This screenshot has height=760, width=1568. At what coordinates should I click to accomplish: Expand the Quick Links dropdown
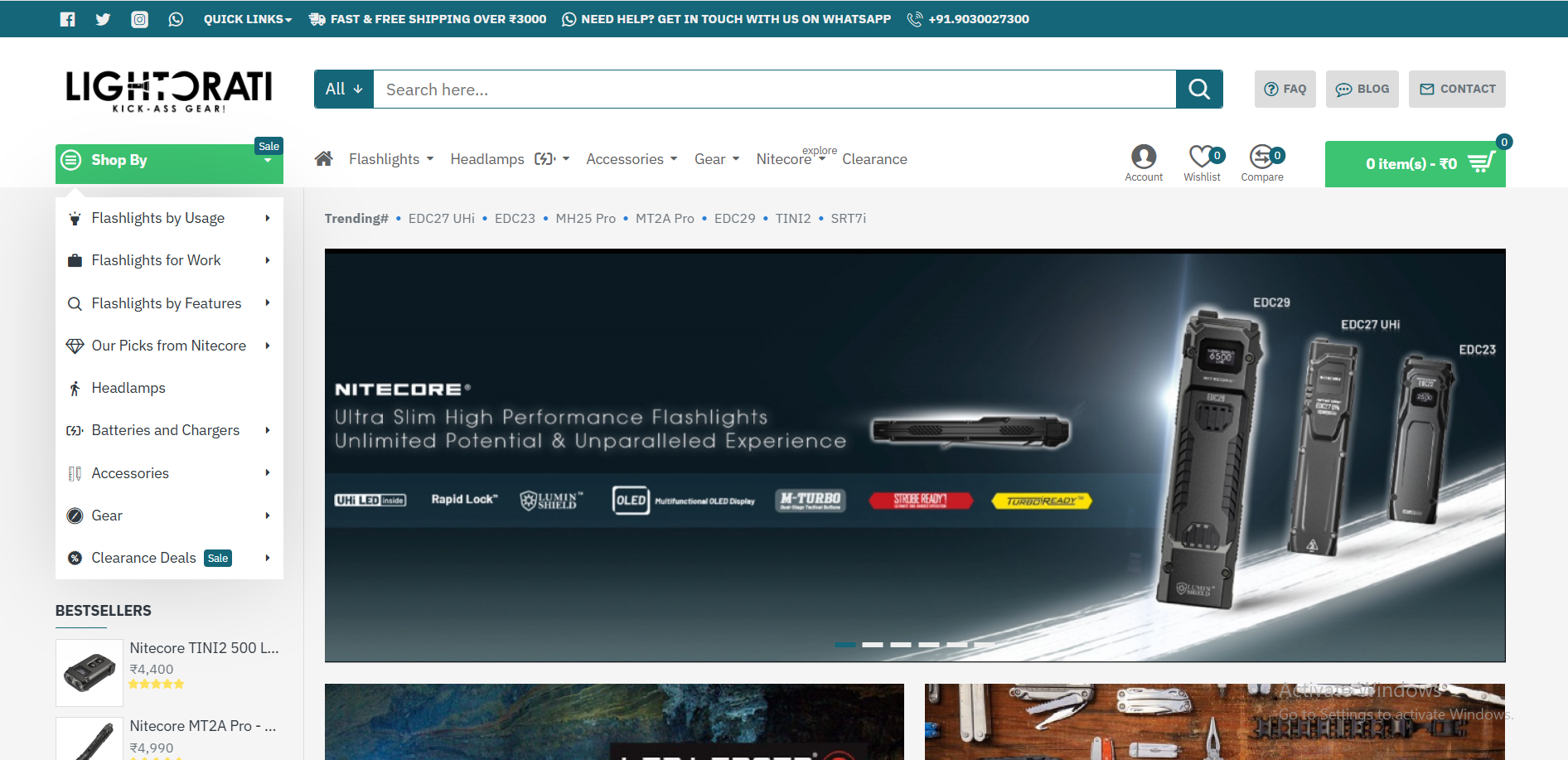point(247,19)
